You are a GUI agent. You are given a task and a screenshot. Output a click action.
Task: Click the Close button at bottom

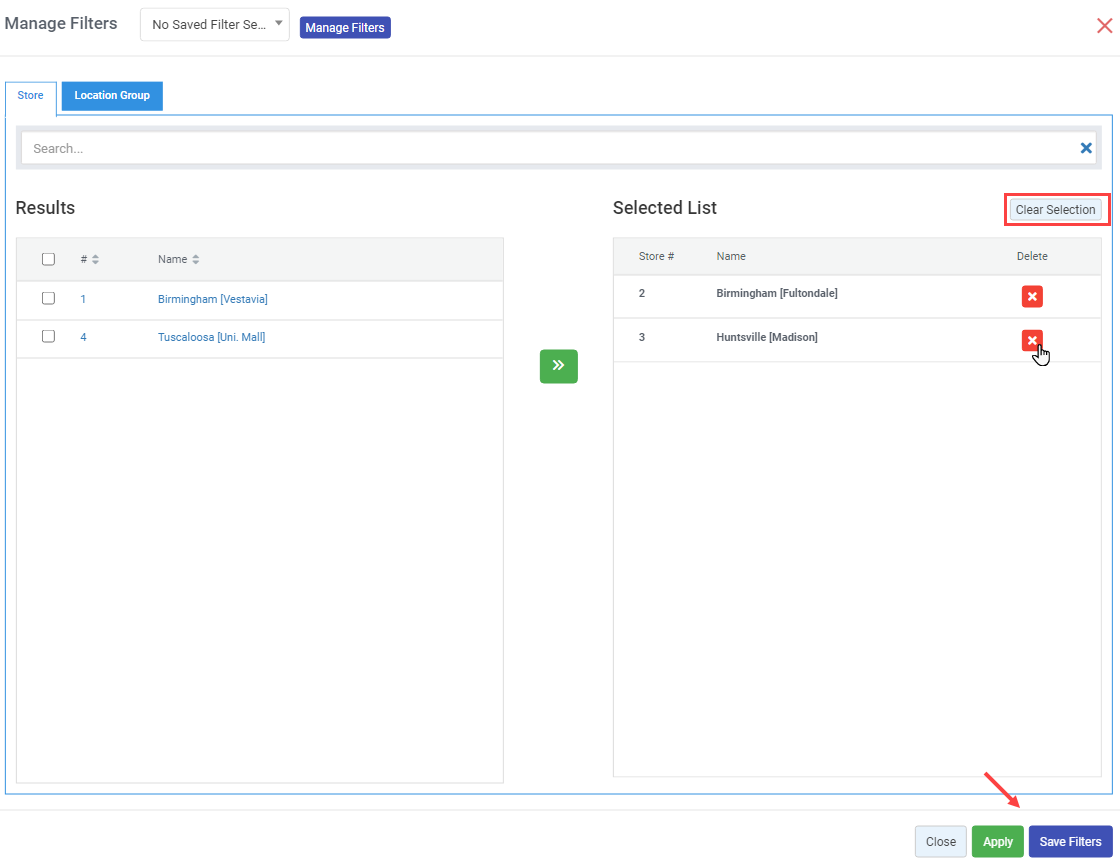coord(941,841)
